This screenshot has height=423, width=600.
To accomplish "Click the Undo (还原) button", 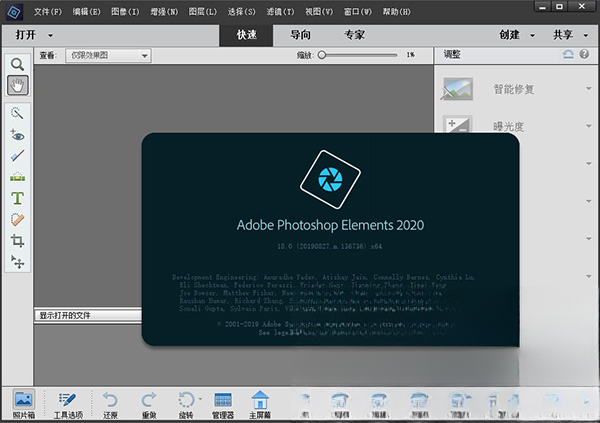I will (110, 404).
